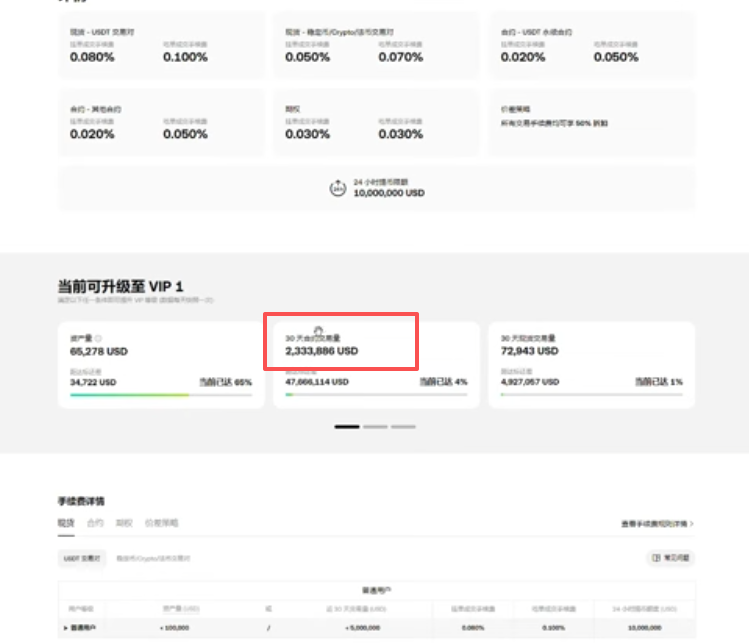
Task: Open the 查看手续费规则详情 link
Action: coord(657,524)
